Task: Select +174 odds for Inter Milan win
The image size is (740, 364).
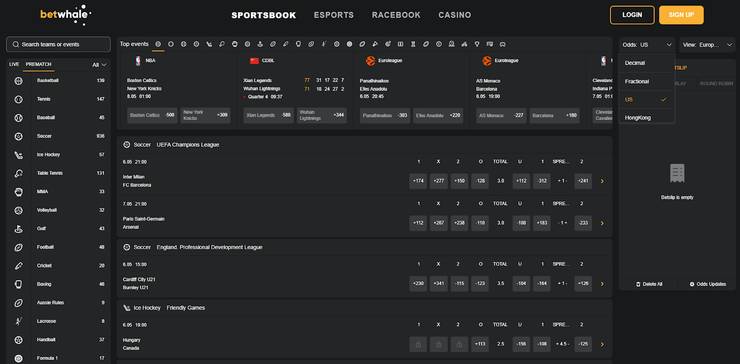Action: tap(418, 181)
